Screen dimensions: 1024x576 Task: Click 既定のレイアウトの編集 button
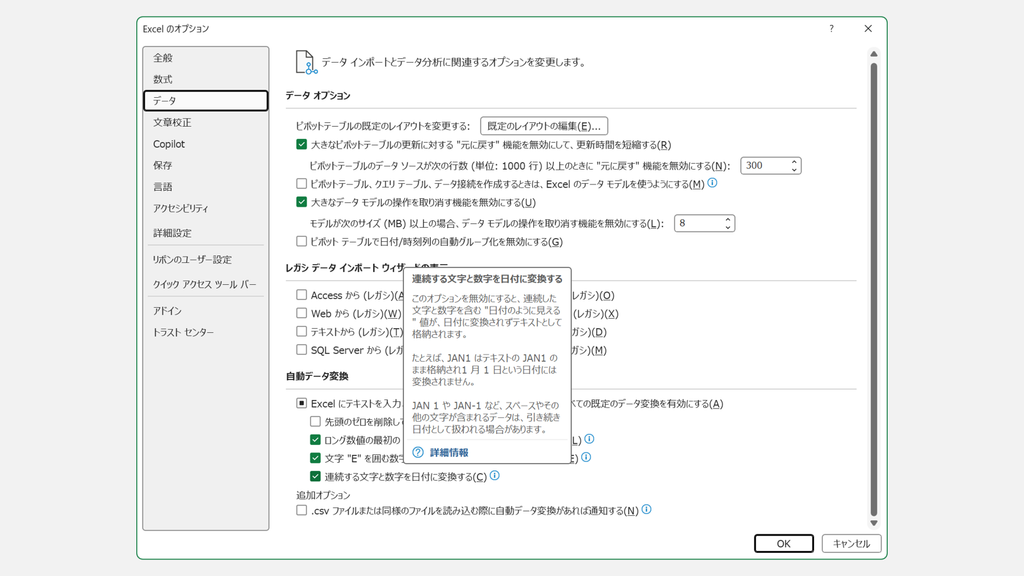(x=544, y=126)
